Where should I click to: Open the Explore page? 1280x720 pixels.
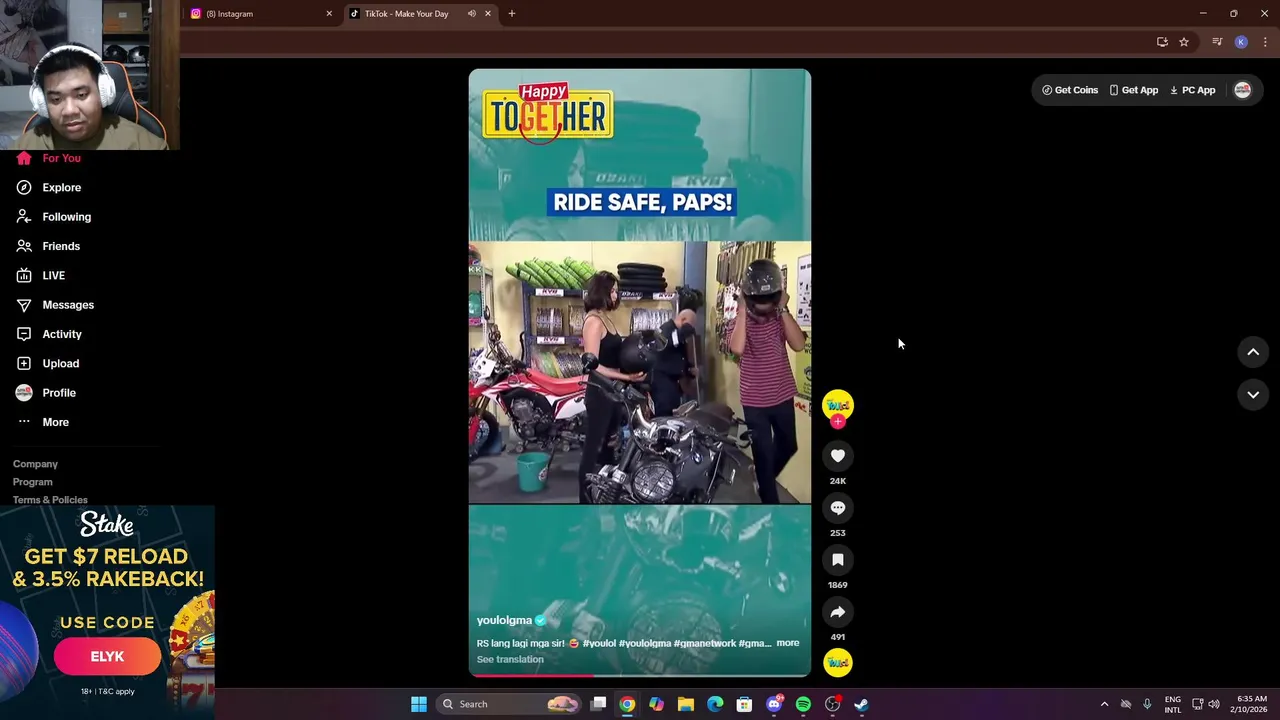48,187
